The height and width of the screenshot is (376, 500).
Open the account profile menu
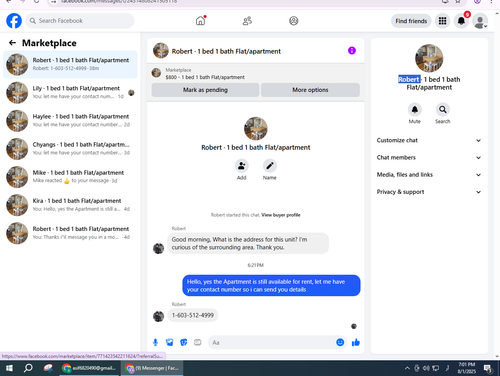pos(480,21)
